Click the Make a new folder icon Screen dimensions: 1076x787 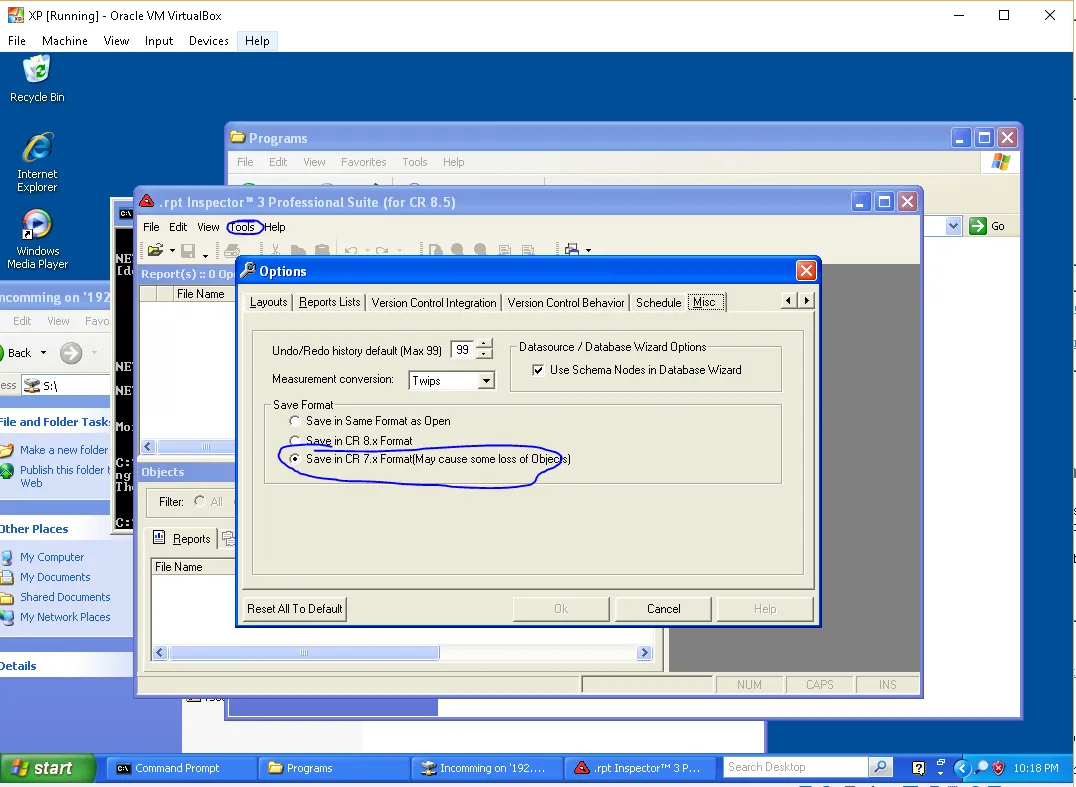[x=7, y=450]
